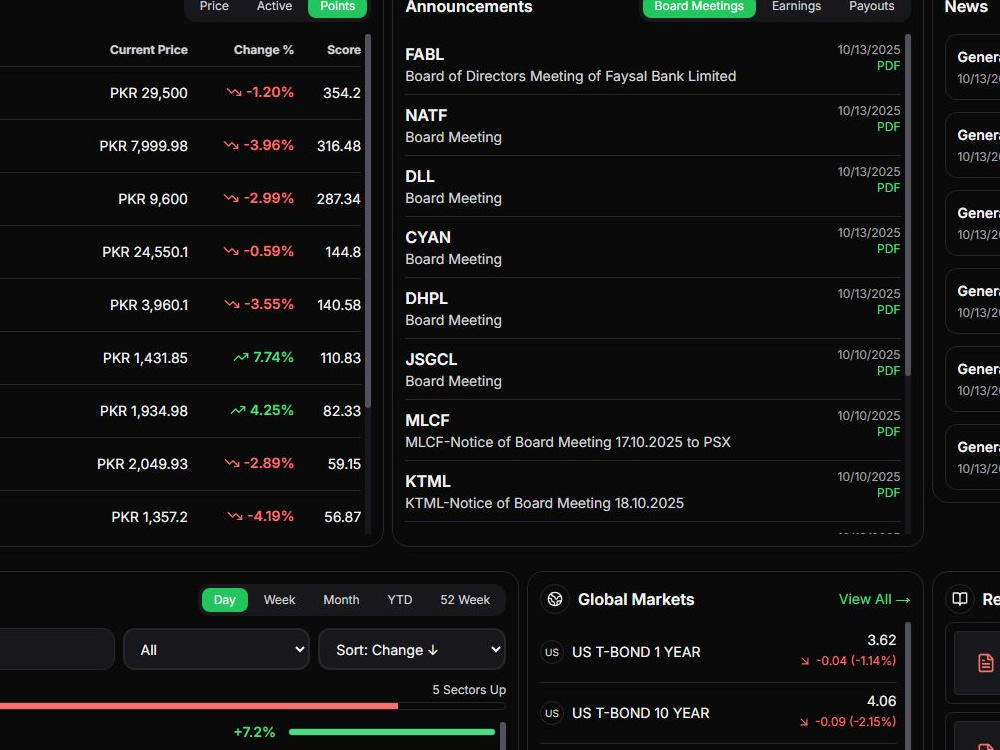Click down arrow beside -0.09 (-2.15%)
The image size is (1000, 750).
point(804,722)
